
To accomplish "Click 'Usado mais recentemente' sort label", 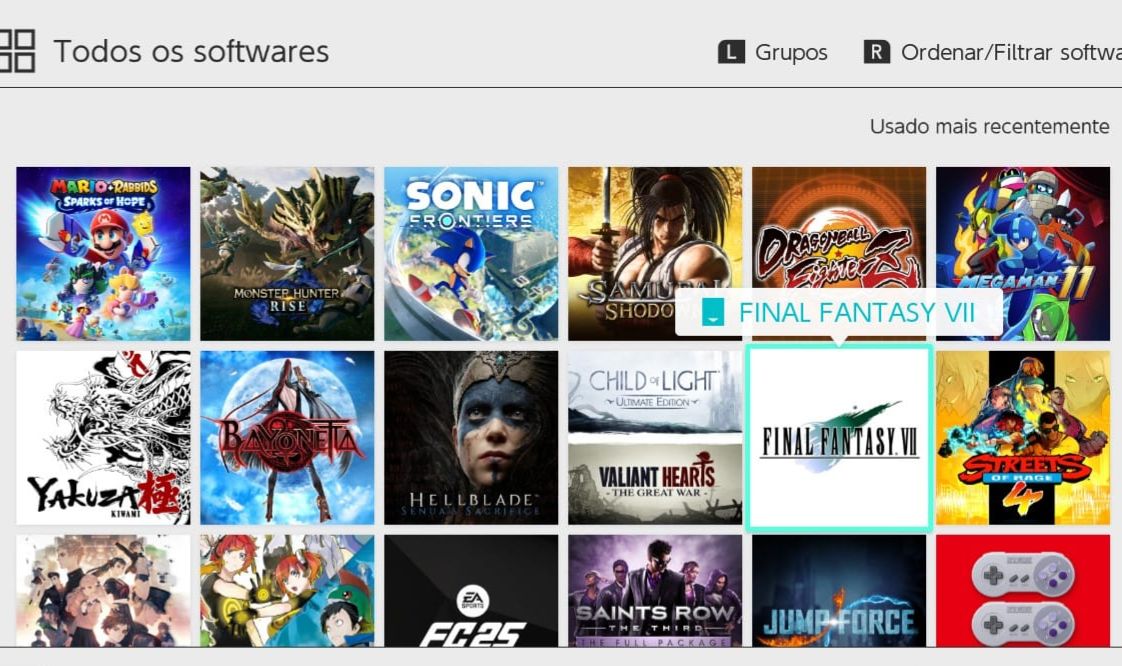I will coord(989,126).
